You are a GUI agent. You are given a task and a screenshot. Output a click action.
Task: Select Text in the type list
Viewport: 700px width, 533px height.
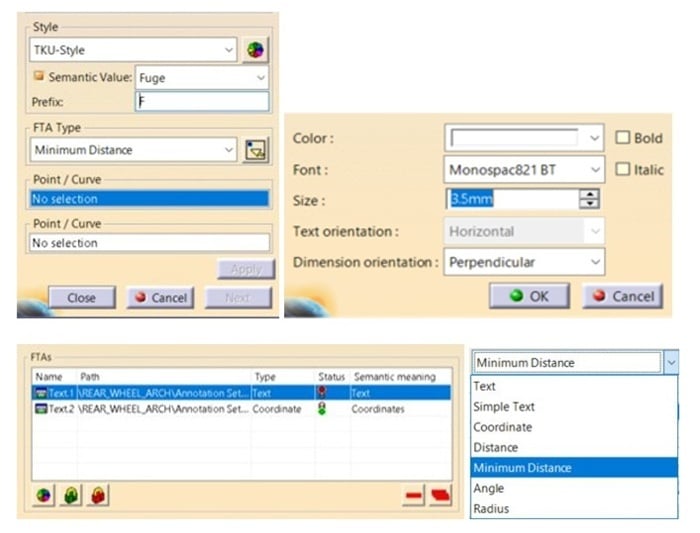coord(574,386)
